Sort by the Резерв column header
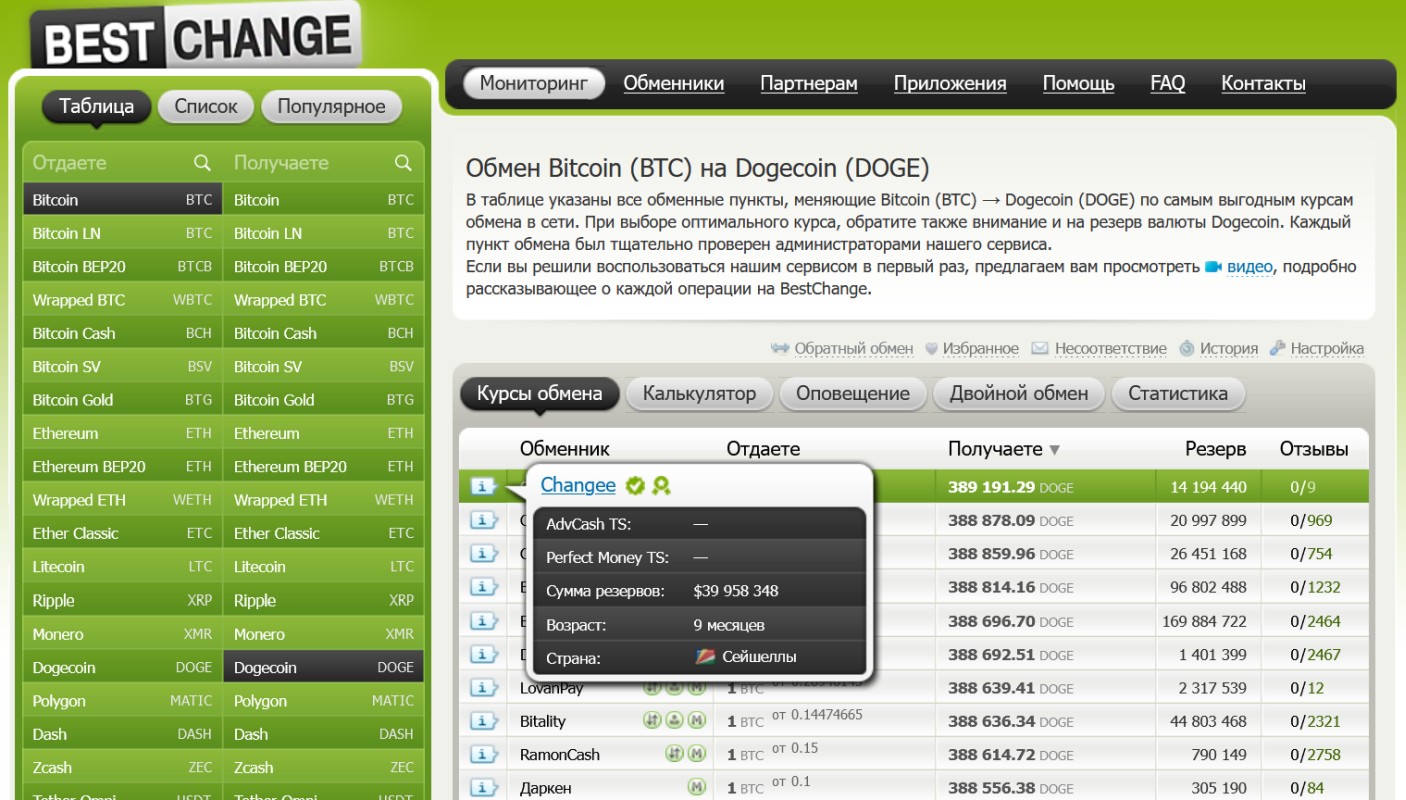 tap(1215, 449)
